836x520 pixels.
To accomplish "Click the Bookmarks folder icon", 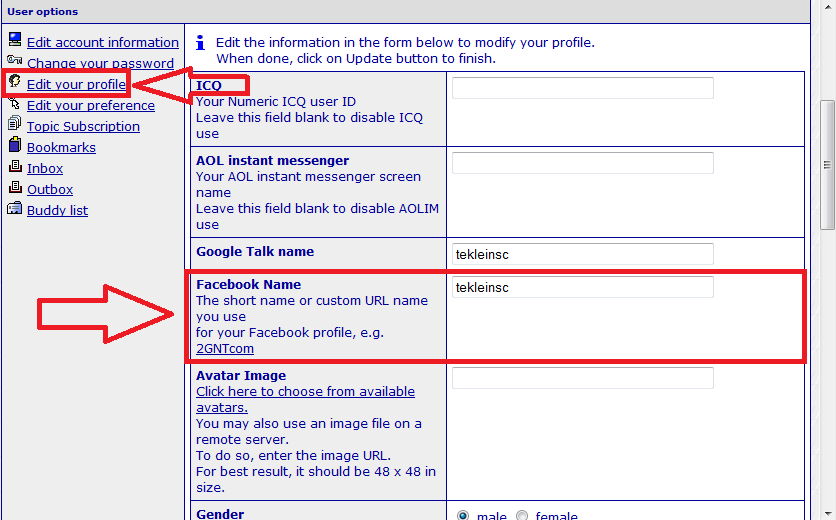I will coord(15,144).
